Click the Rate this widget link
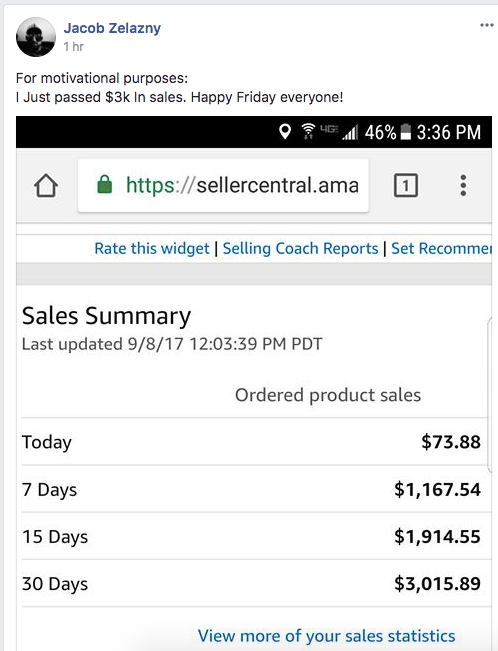This screenshot has height=651, width=498. pos(152,248)
